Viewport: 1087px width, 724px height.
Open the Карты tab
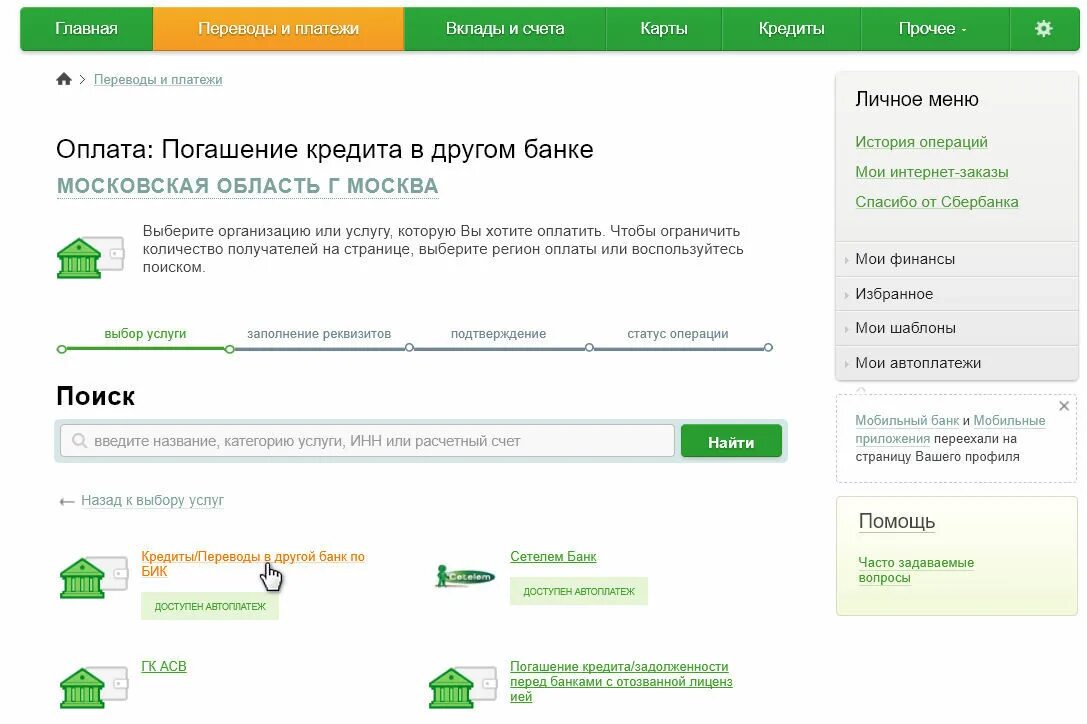point(664,29)
